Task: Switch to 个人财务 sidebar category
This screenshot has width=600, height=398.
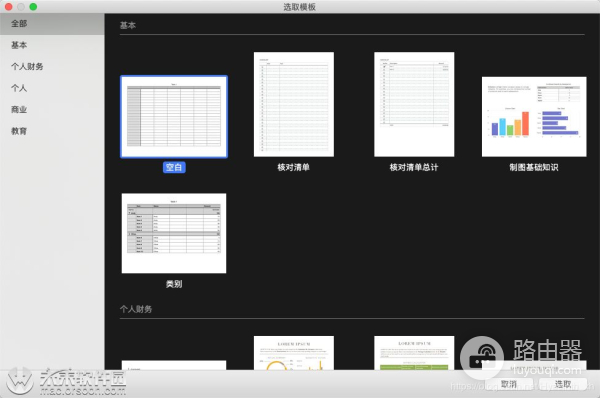Action: (52, 67)
